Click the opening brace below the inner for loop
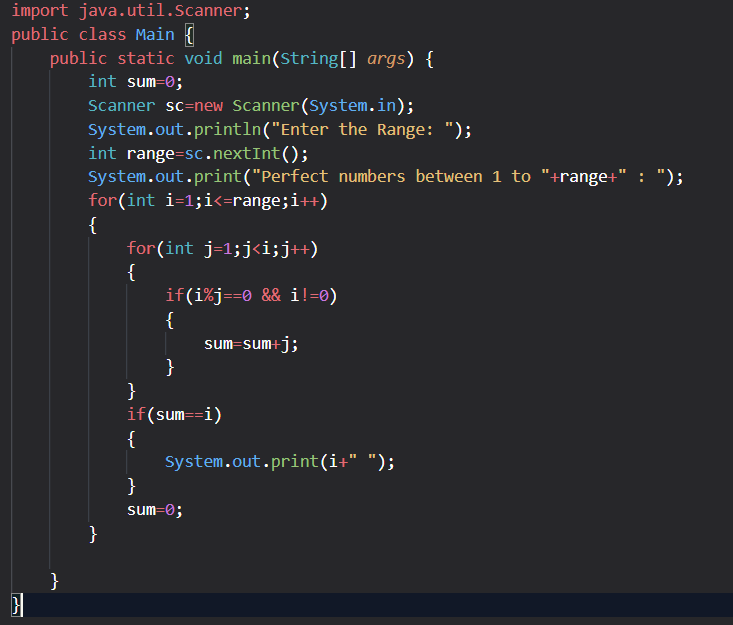733x625 pixels. (x=131, y=273)
